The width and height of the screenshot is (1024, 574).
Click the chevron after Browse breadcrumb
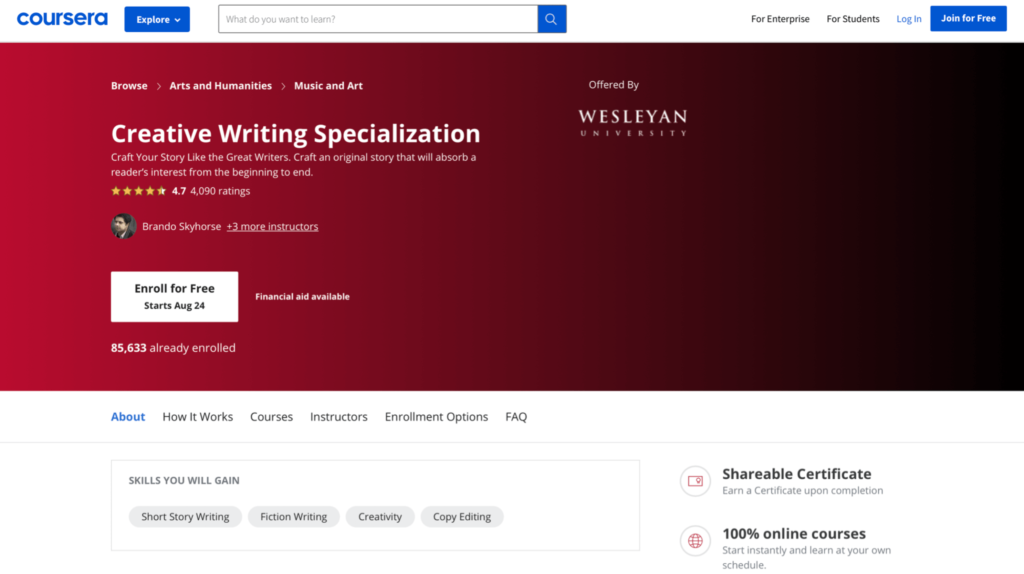159,86
